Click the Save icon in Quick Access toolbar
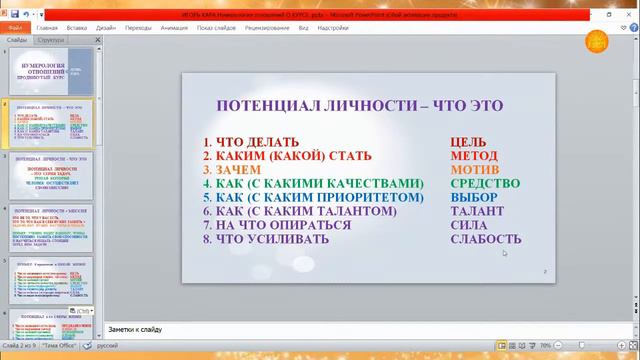640x360 pixels. (15, 14)
